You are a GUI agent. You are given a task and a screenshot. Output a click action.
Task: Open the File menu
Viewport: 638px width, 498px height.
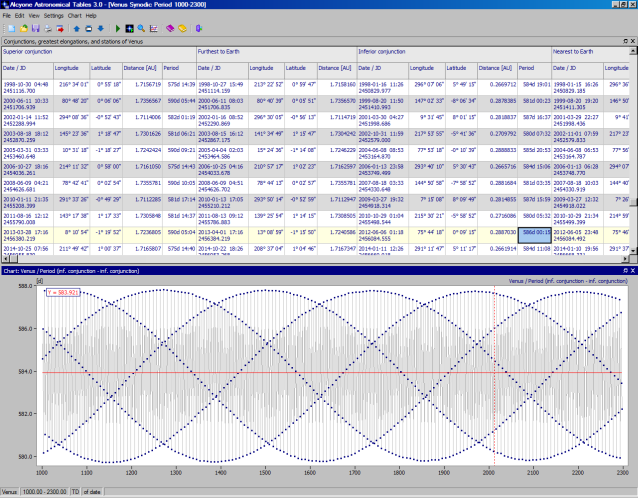(9, 16)
